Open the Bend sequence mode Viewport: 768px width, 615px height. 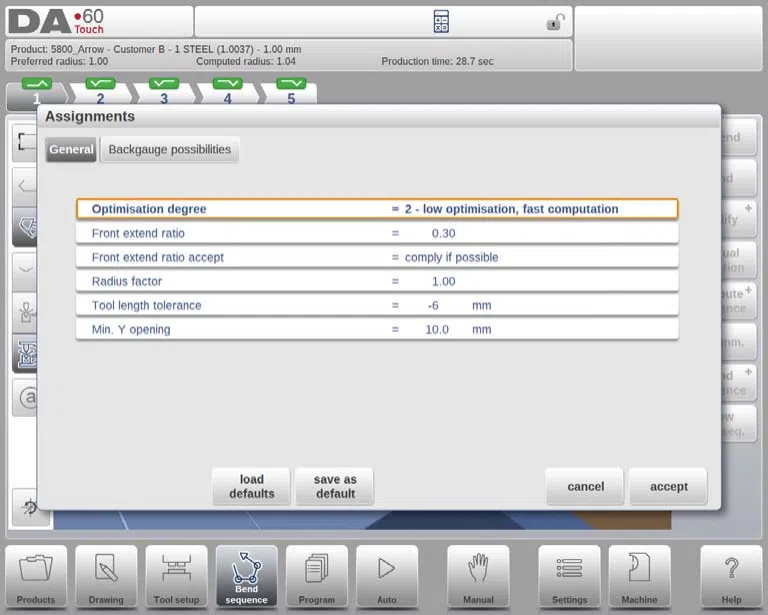[246, 577]
